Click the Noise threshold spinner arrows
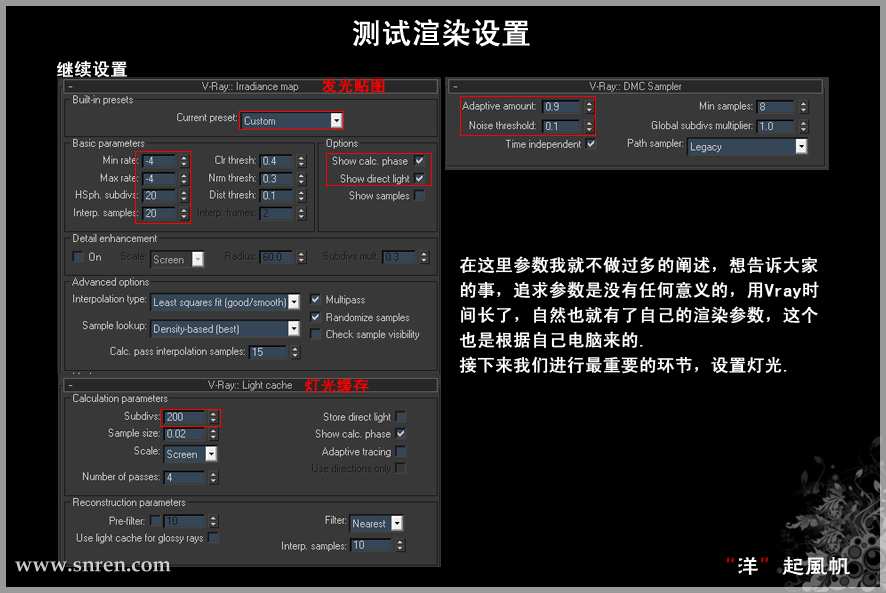 pyautogui.click(x=589, y=126)
